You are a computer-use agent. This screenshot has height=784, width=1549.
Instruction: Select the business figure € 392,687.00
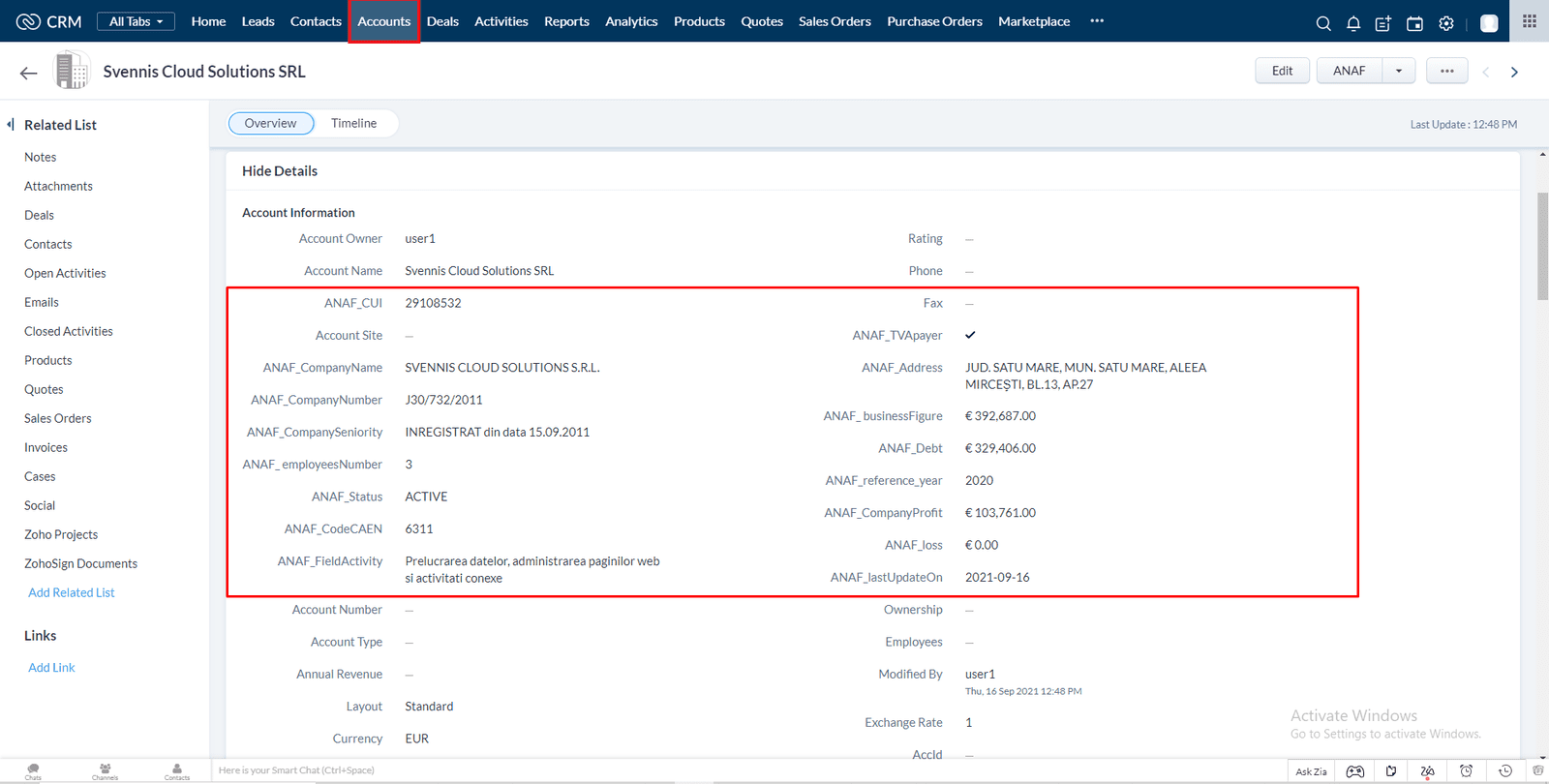click(x=1000, y=416)
